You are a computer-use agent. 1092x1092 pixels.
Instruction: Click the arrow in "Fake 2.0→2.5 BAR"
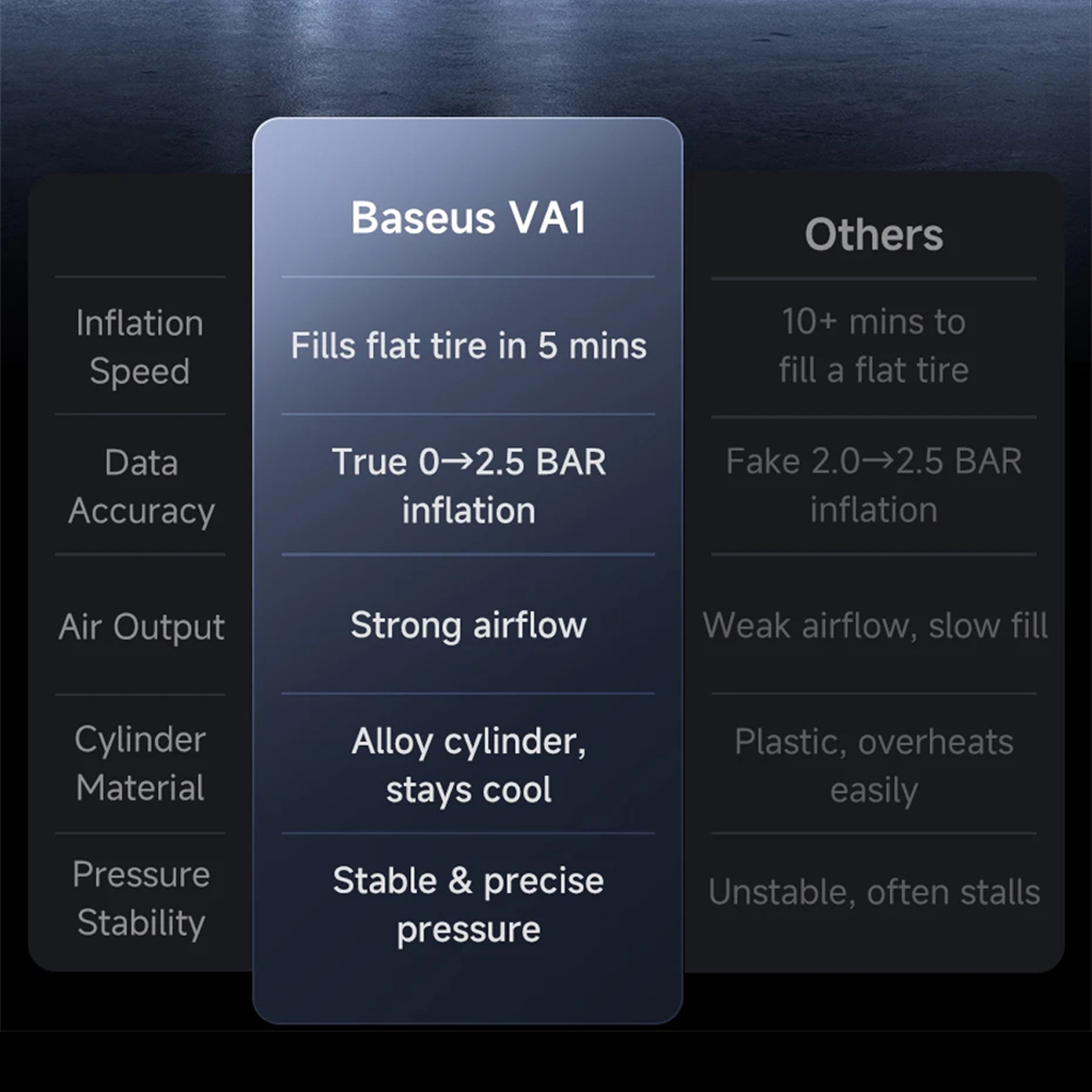click(x=878, y=461)
